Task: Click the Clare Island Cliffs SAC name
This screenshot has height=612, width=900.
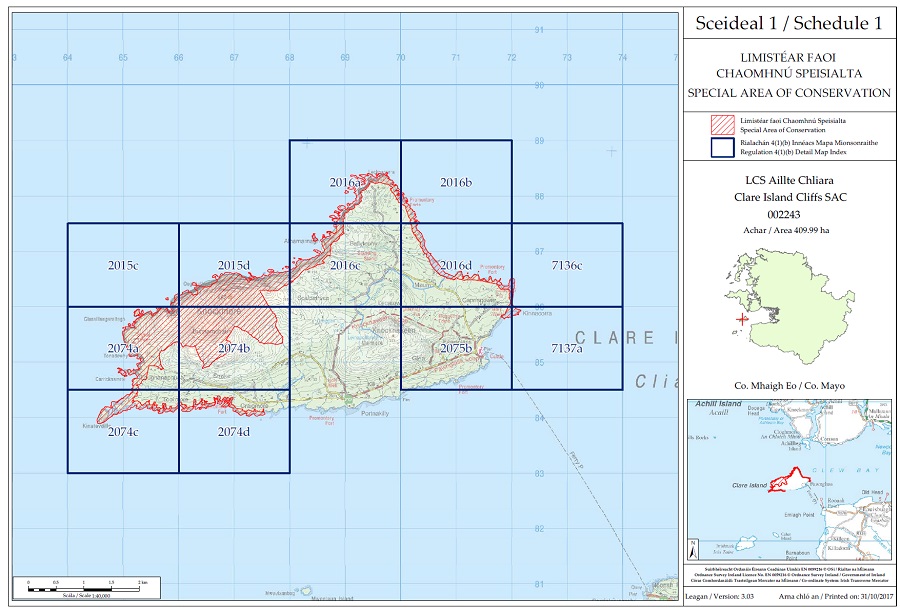Action: click(788, 197)
